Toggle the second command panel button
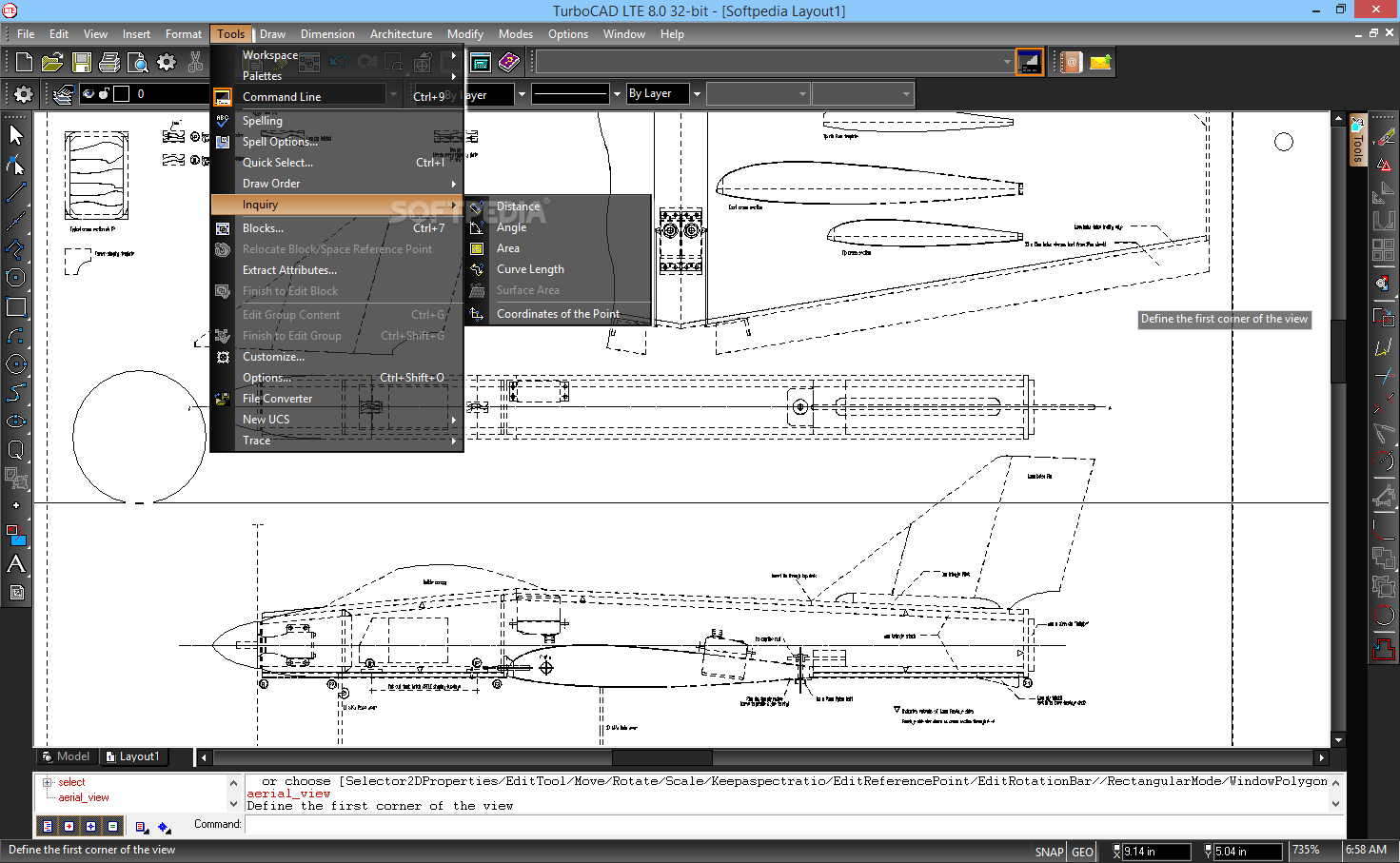Screen dimensions: 1400x863 (69, 826)
